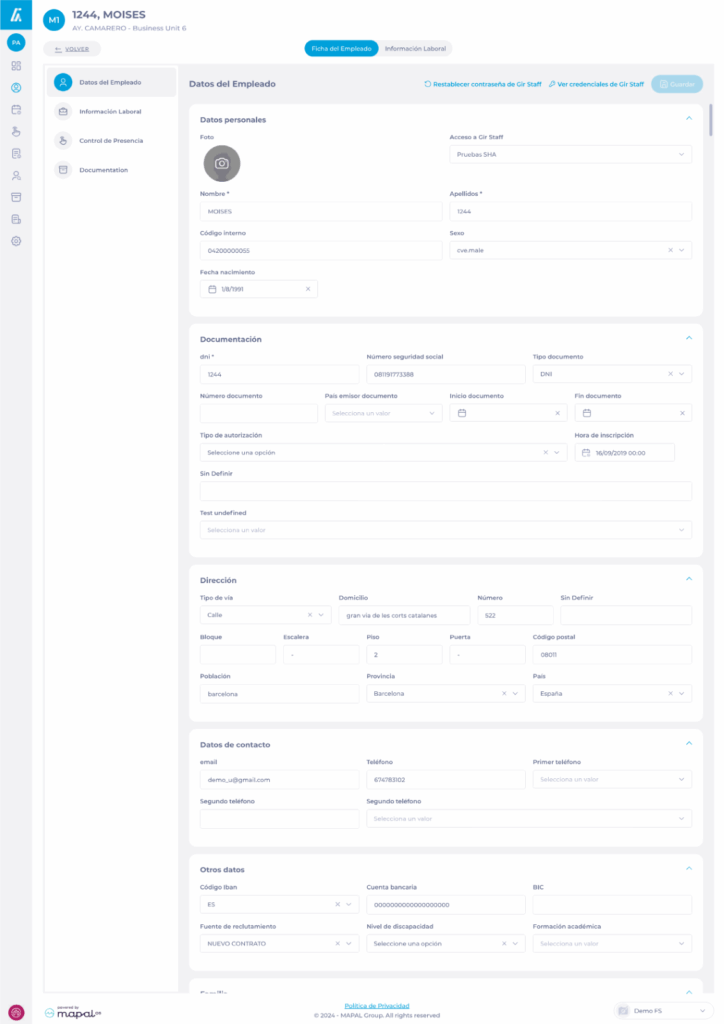Open the settings gear in left sidebar
Screen dimensions: 724x1024
[x=16, y=241]
